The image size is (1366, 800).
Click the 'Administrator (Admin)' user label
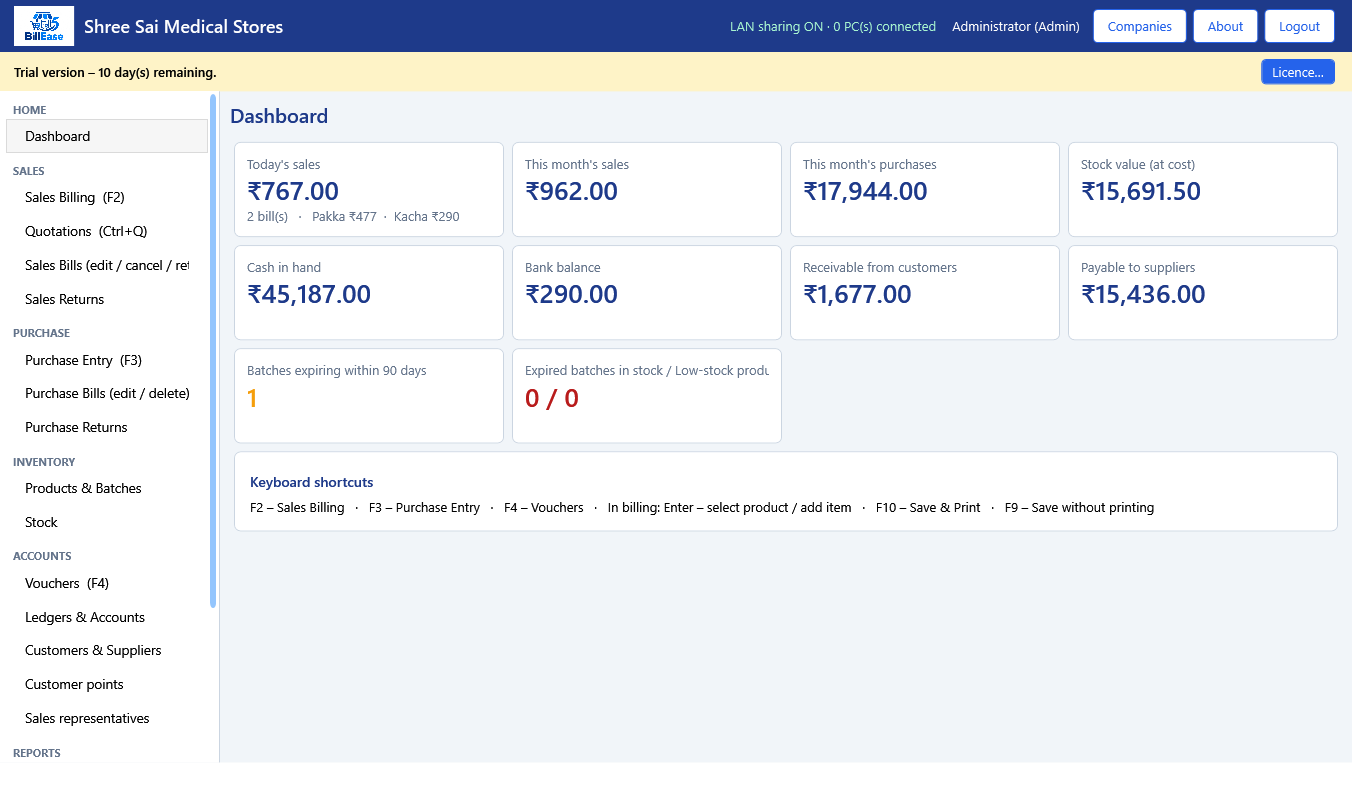pyautogui.click(x=1016, y=27)
